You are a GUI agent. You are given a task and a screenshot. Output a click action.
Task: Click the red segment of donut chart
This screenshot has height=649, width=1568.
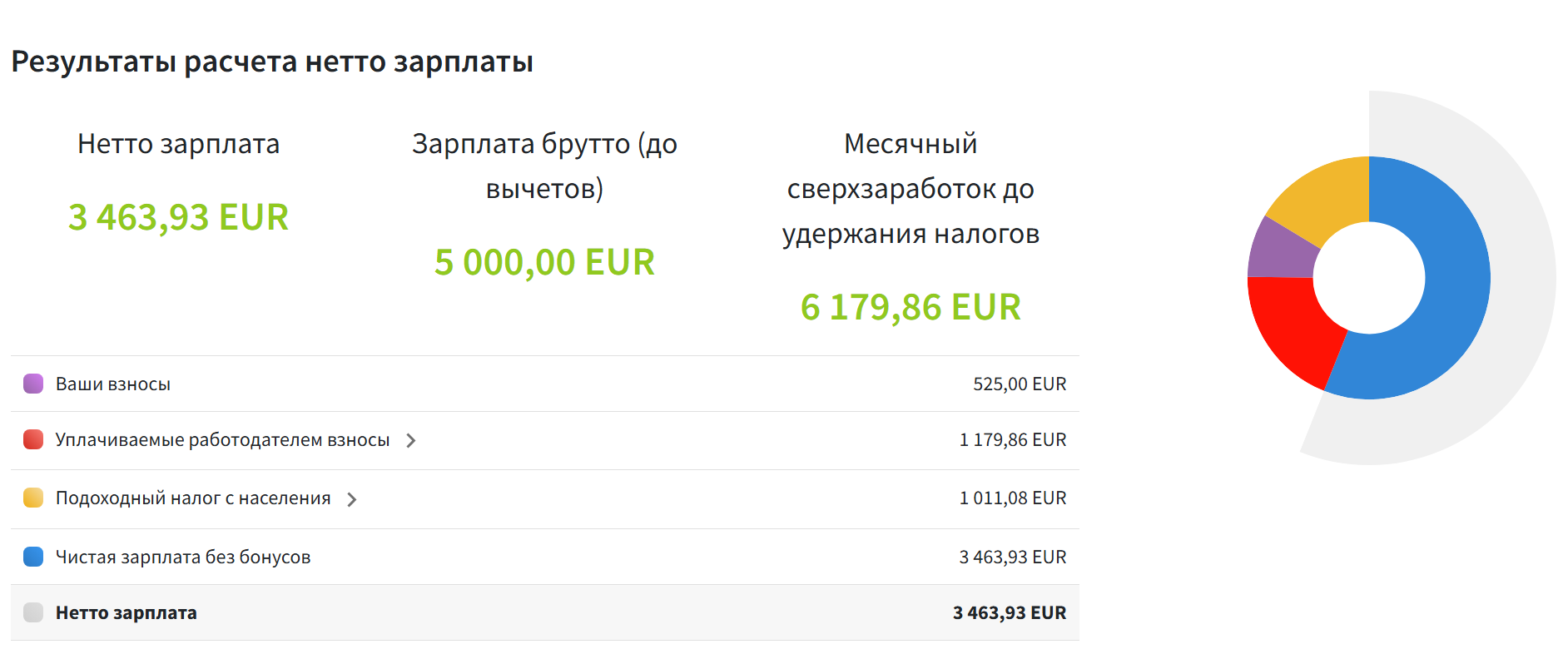point(1292,324)
